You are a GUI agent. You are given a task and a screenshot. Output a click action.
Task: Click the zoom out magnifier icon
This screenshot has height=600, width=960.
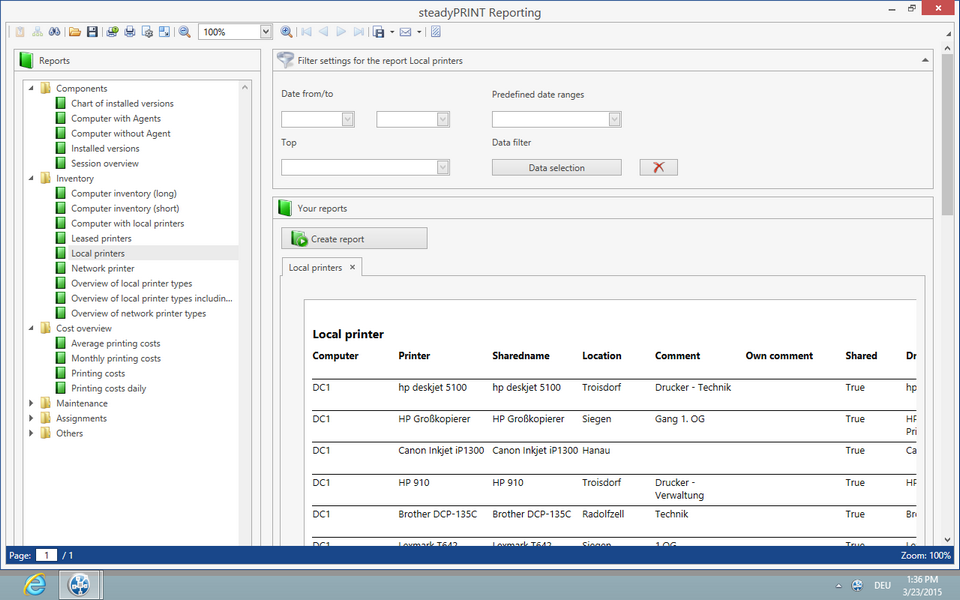tap(184, 32)
